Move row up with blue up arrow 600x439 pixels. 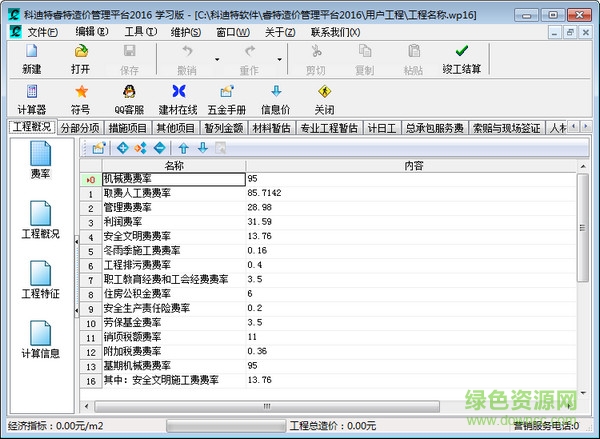(x=184, y=148)
